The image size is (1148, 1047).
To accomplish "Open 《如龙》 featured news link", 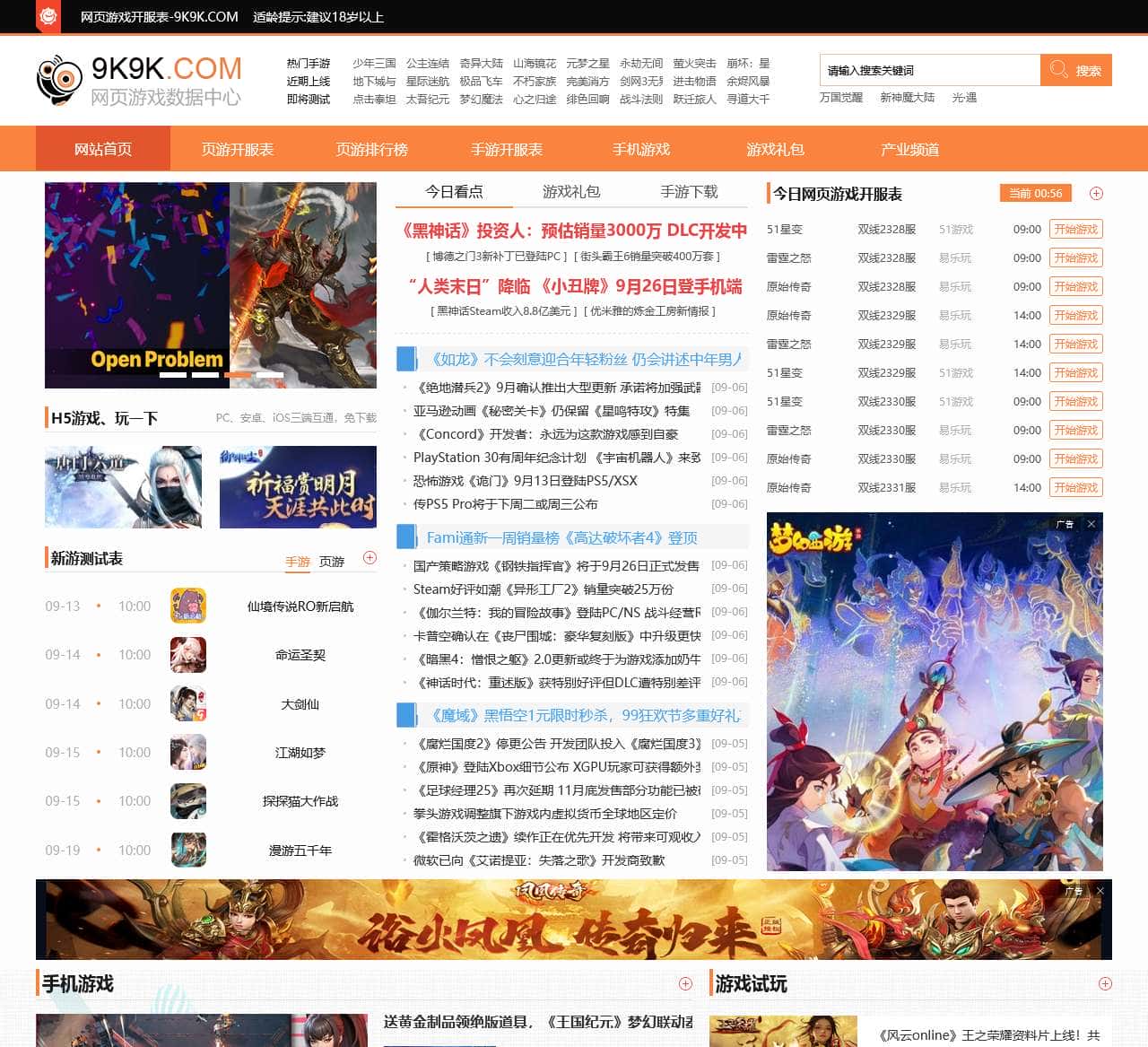I will coord(585,359).
